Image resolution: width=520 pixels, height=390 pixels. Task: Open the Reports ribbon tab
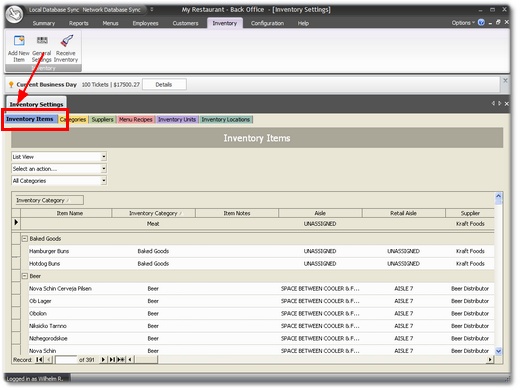tap(79, 23)
